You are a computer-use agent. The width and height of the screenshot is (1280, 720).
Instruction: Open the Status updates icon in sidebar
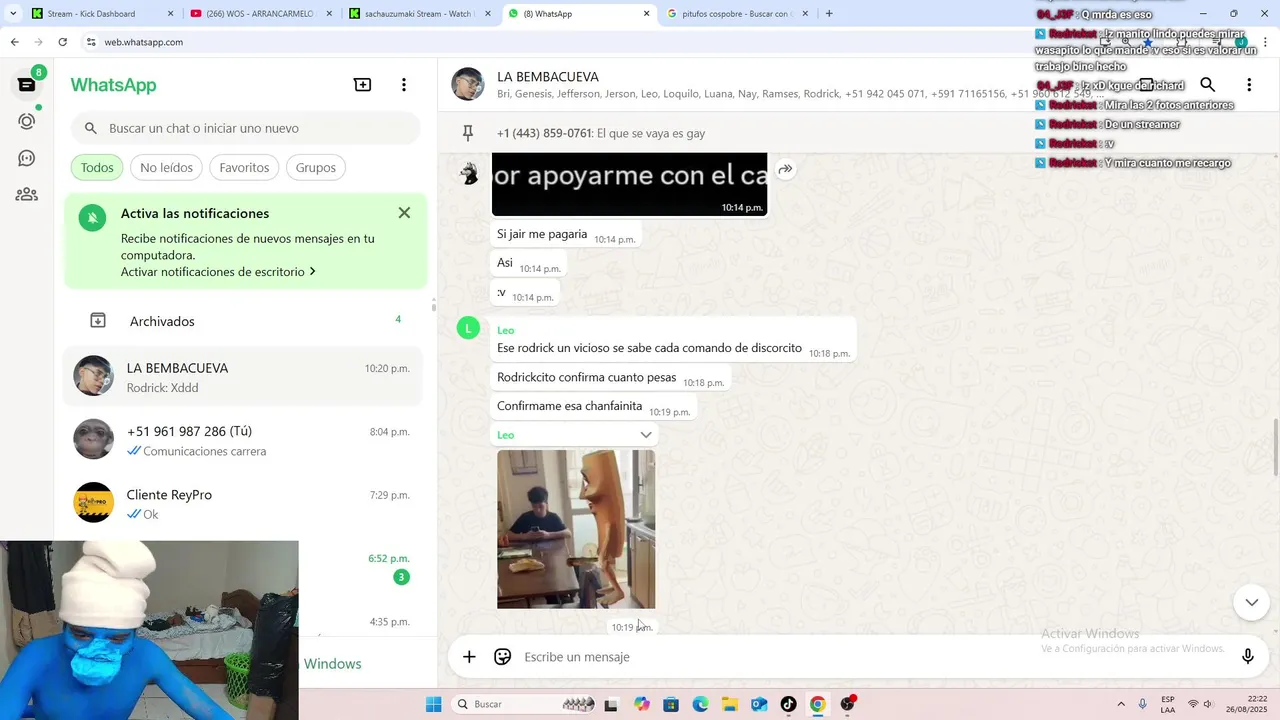27,121
